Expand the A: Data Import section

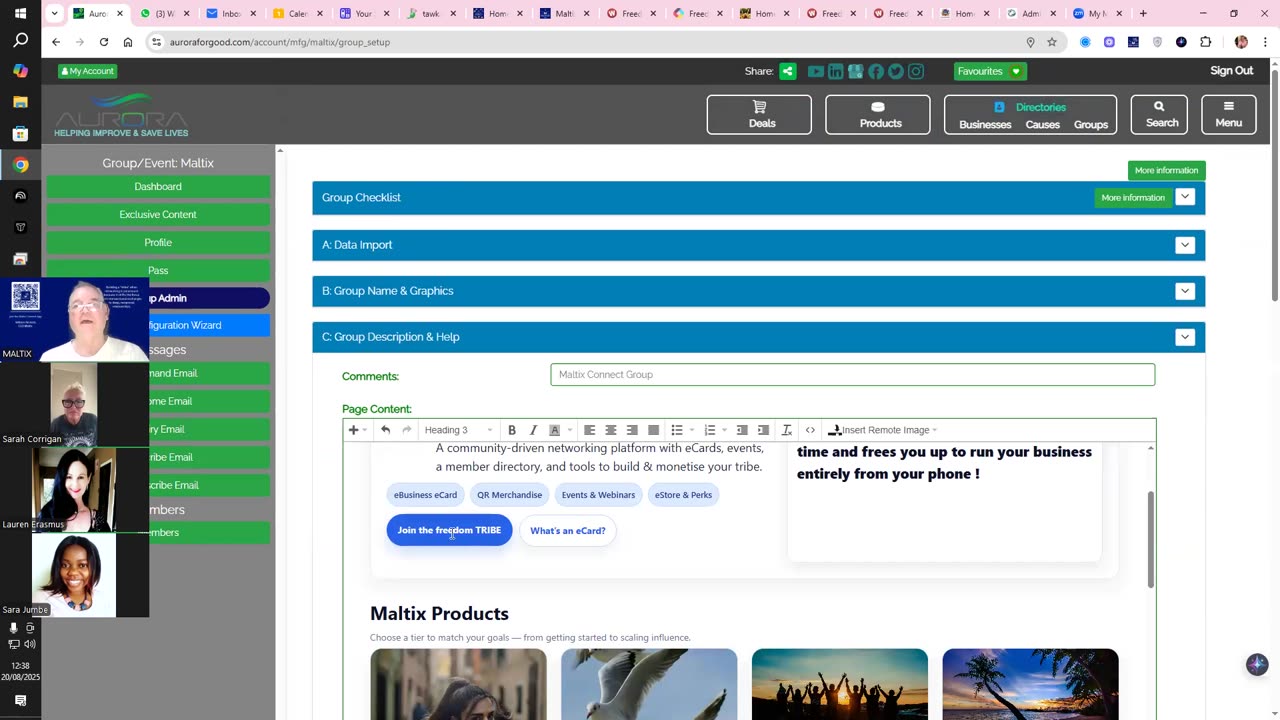1185,245
